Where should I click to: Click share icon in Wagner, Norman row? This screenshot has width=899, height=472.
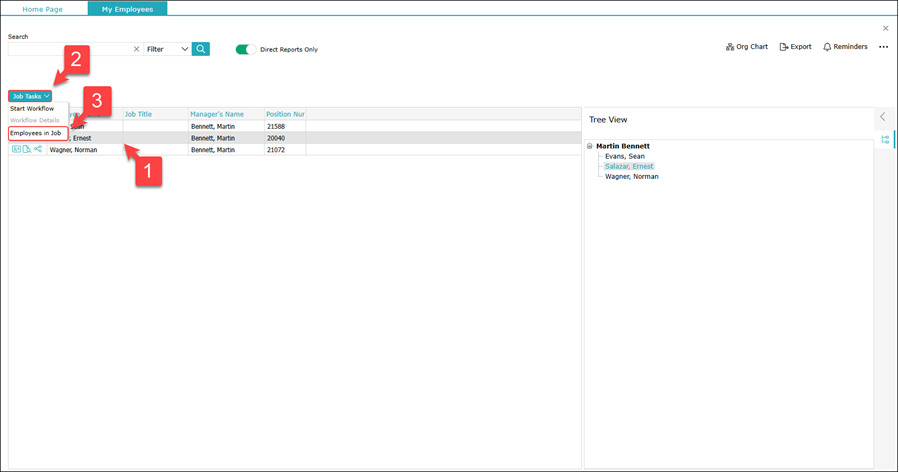[x=38, y=150]
